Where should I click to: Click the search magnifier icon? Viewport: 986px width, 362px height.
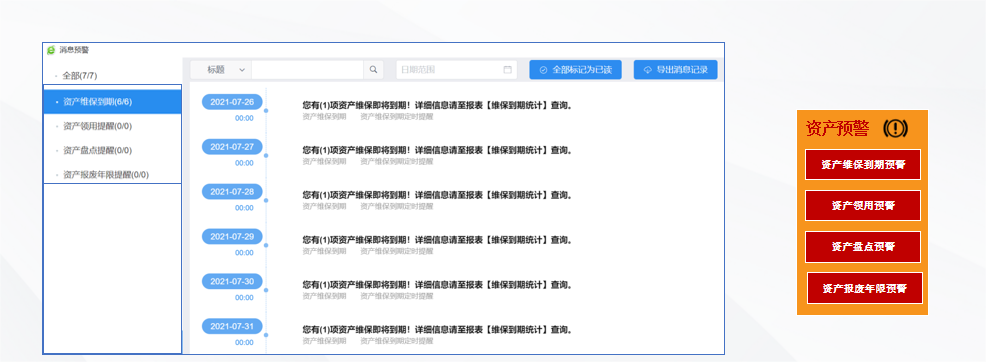tap(374, 70)
